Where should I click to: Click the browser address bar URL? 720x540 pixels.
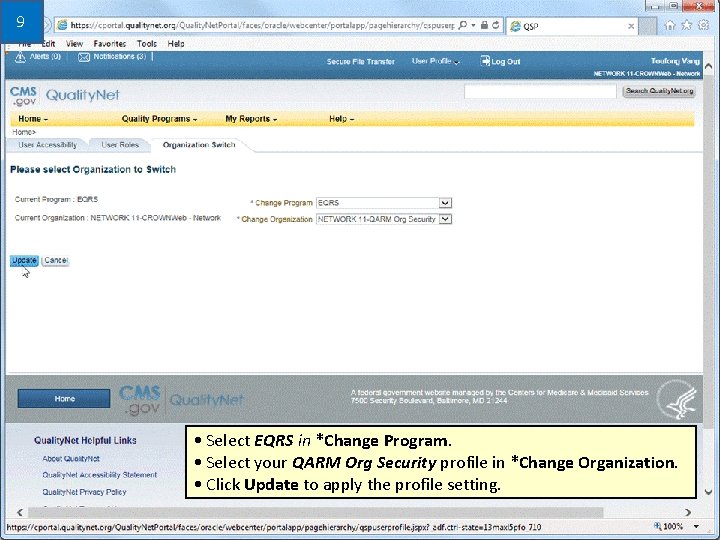262,25
